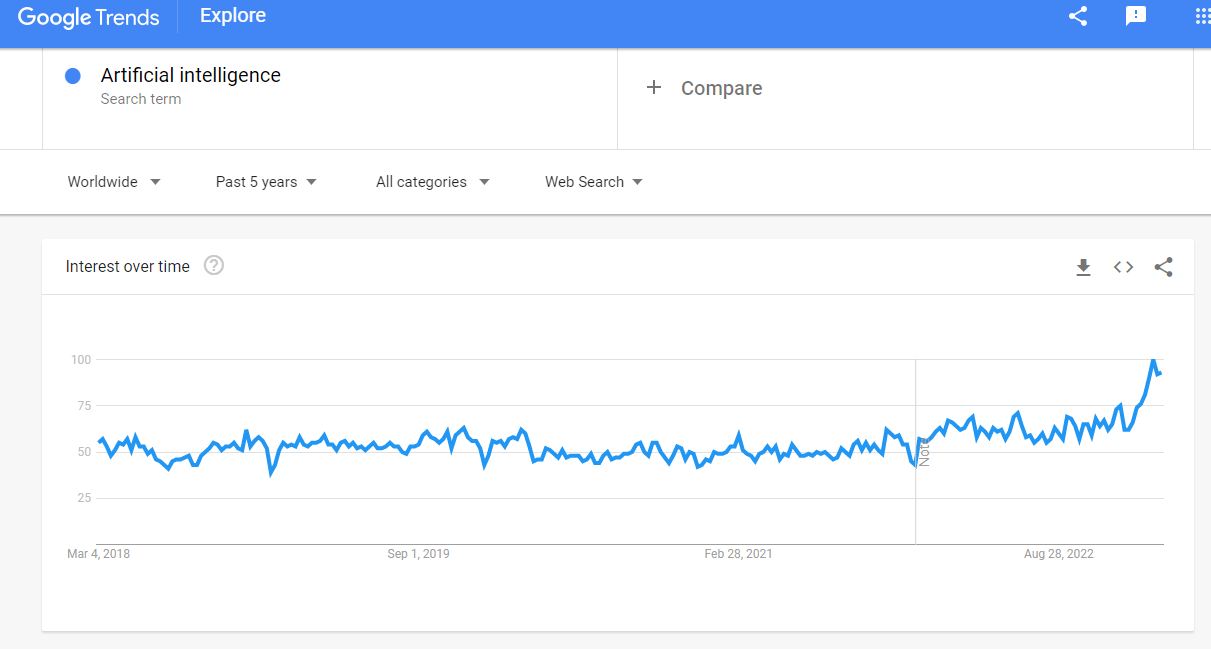Click the share icon in the header
Viewport: 1211px width, 649px height.
[1078, 16]
